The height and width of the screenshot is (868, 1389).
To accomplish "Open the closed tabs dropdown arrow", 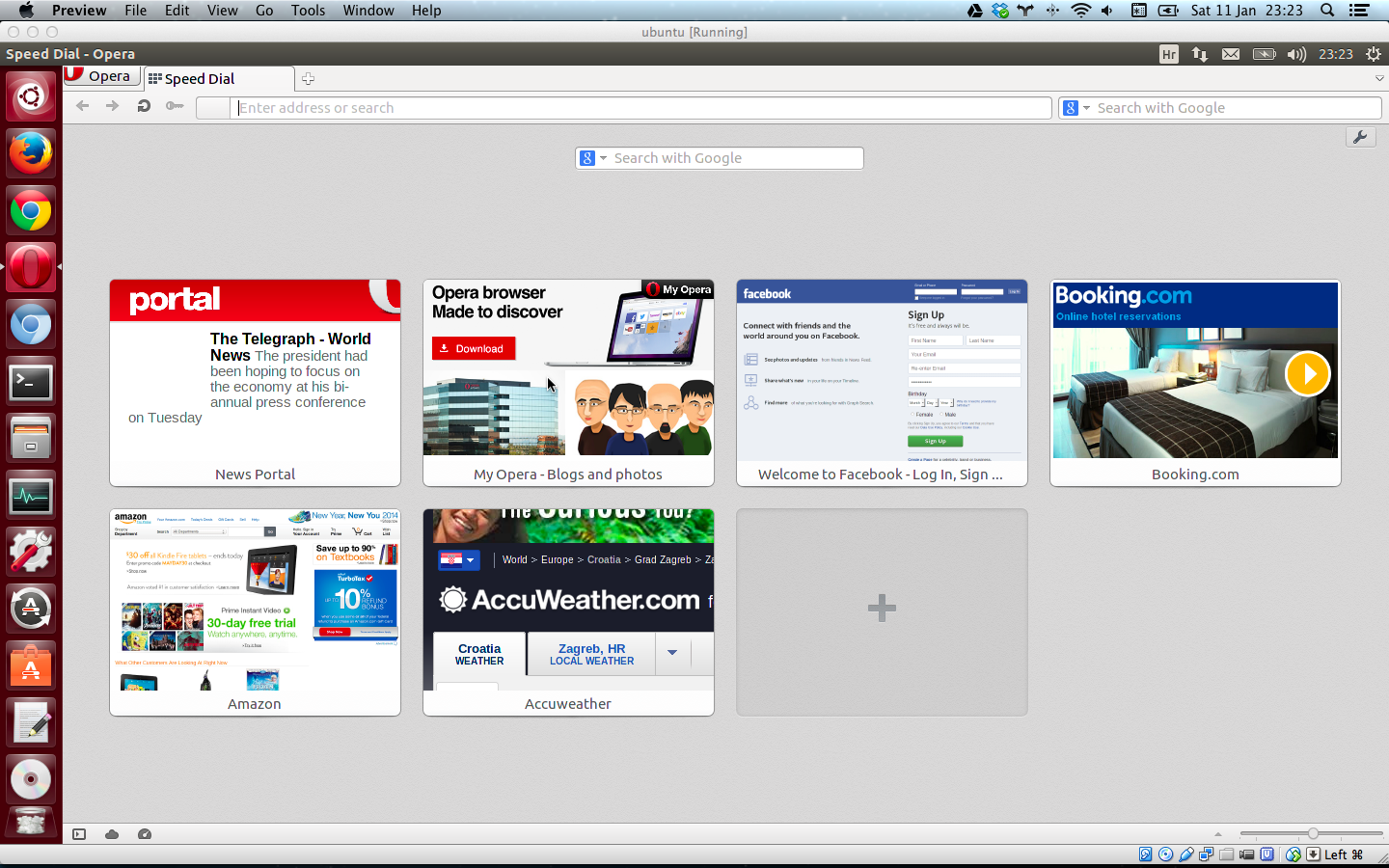I will click(1379, 78).
